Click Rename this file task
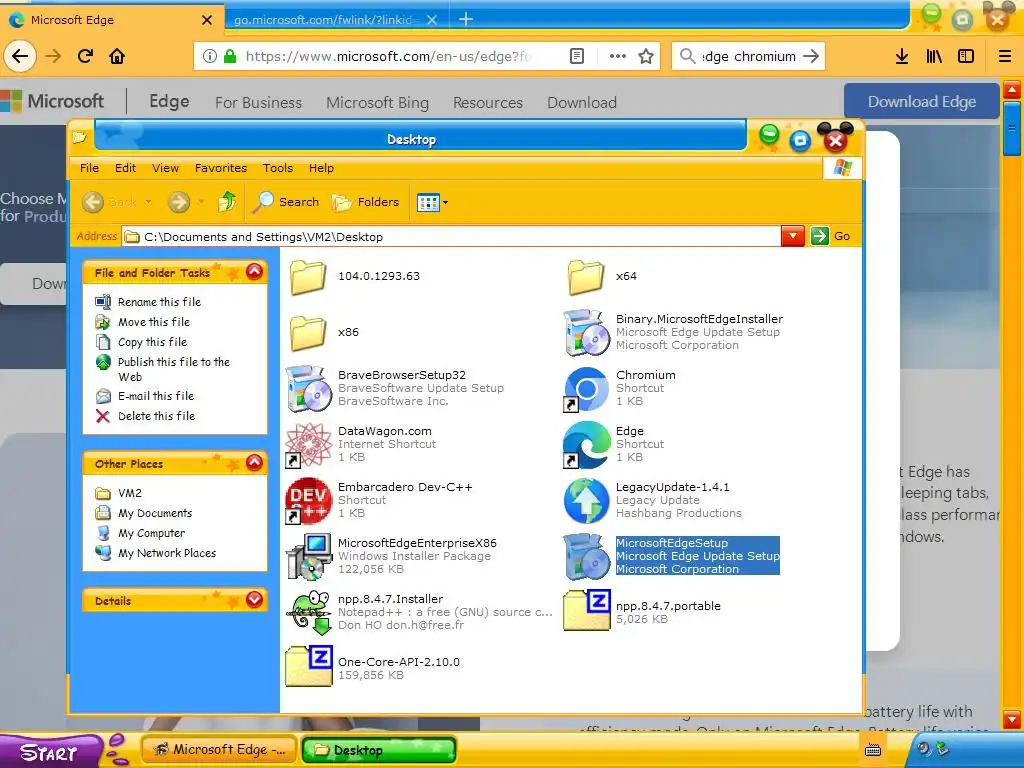The height and width of the screenshot is (768, 1024). coord(149,302)
